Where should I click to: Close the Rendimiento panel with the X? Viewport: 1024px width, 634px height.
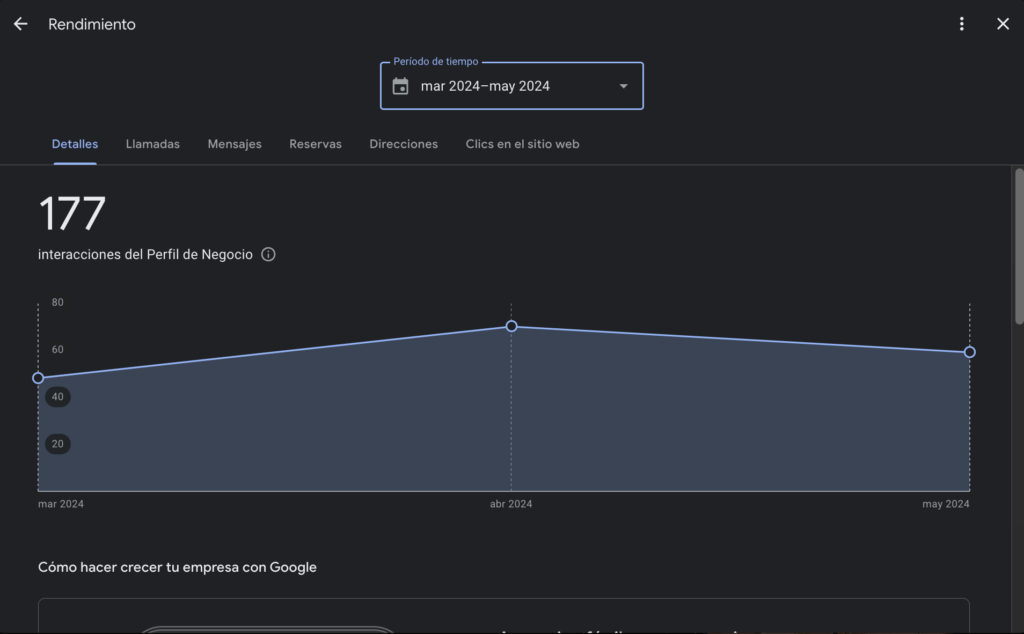tap(1003, 24)
